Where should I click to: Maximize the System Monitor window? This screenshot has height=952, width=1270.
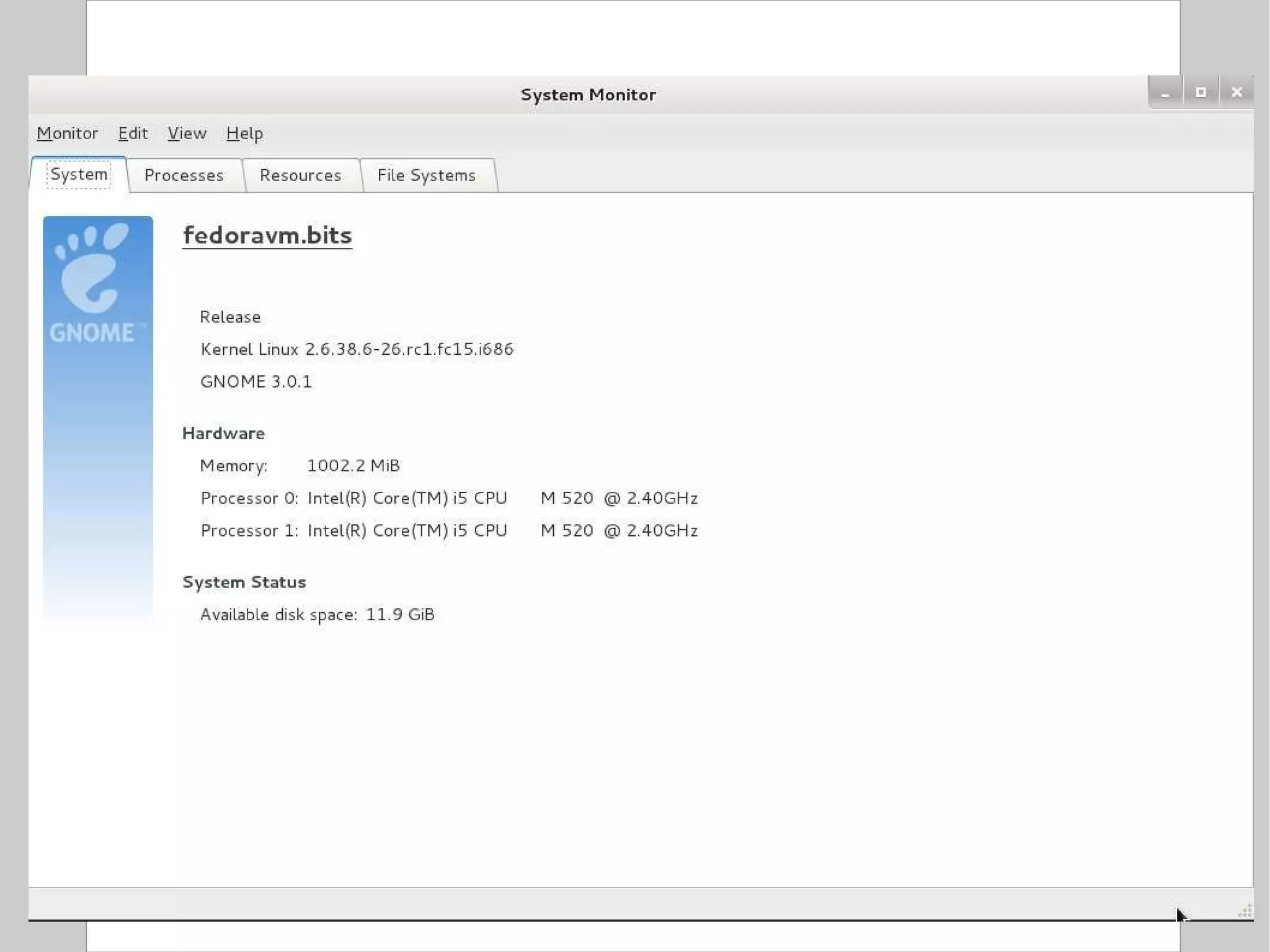1201,93
